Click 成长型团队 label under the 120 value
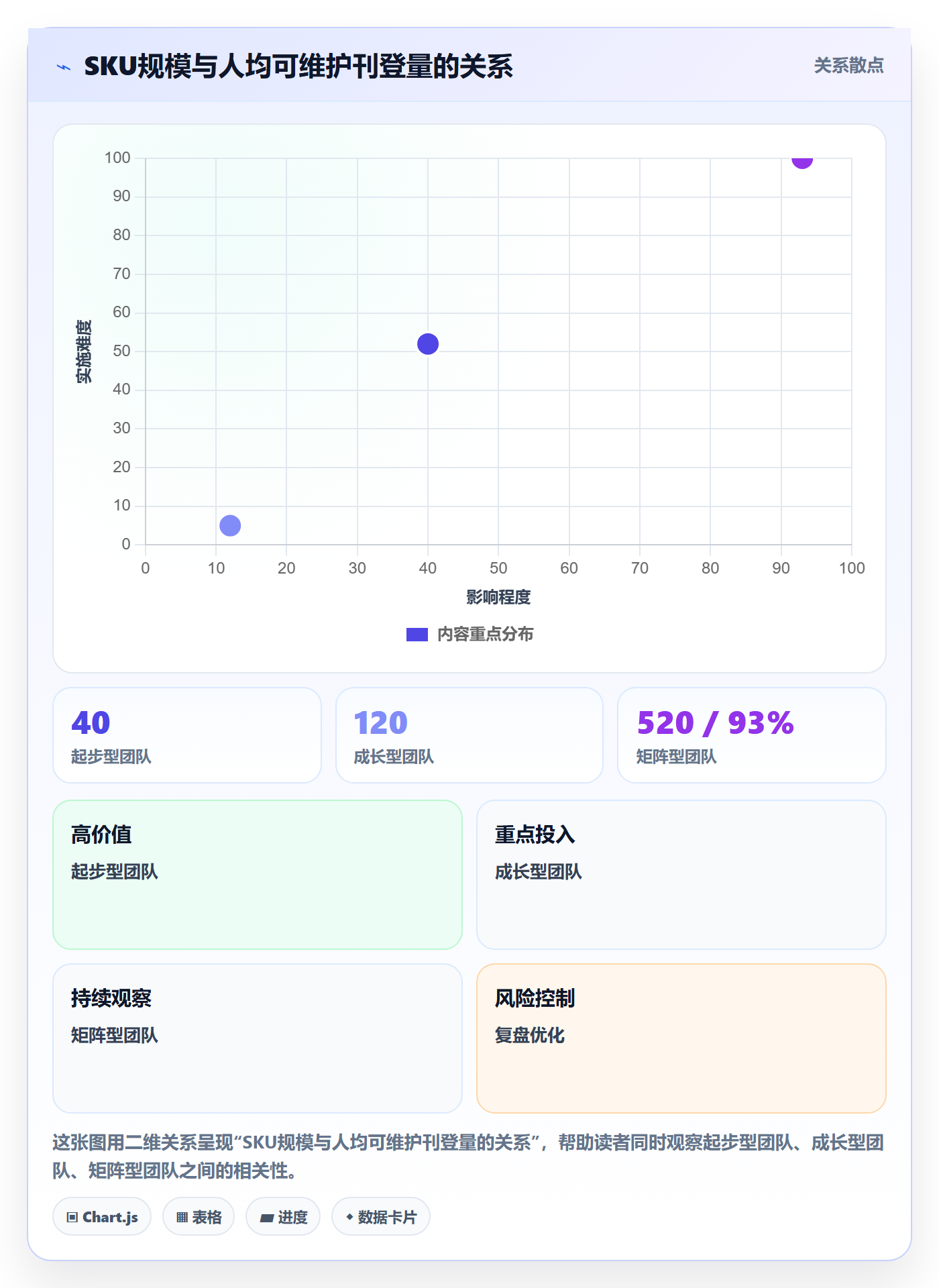The width and height of the screenshot is (939, 1288). (394, 757)
